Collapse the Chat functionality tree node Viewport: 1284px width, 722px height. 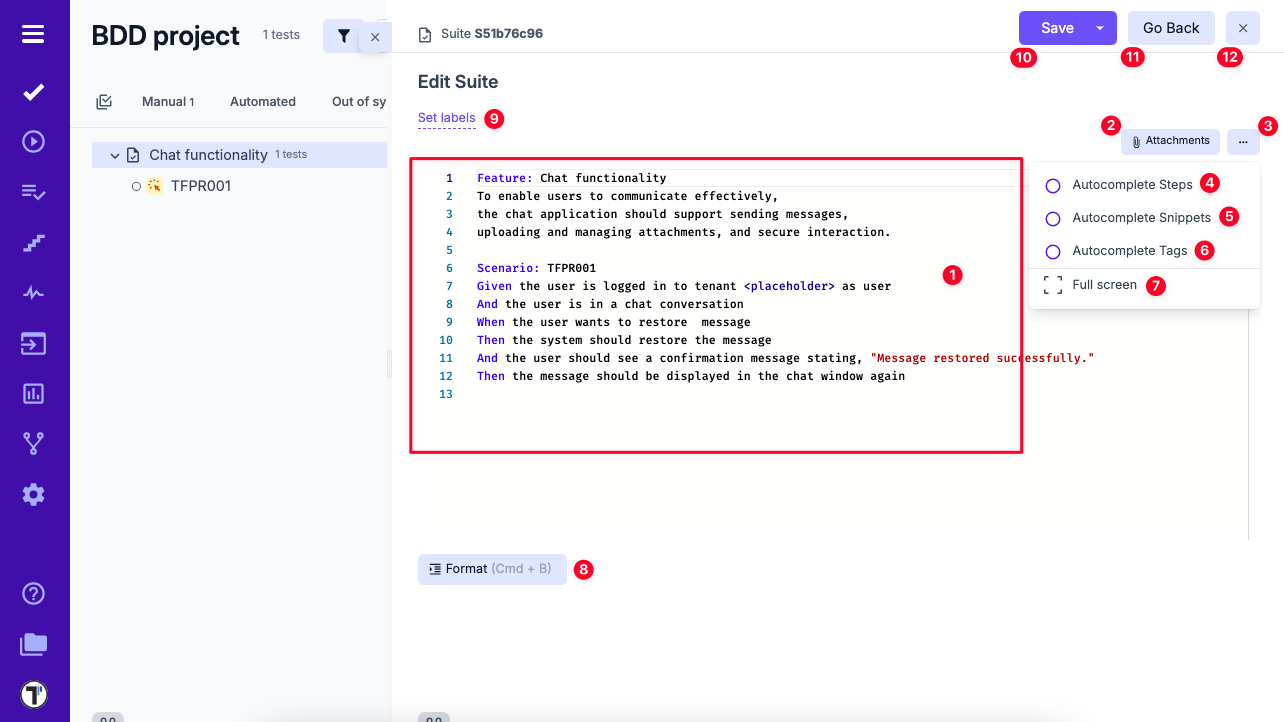(x=114, y=154)
